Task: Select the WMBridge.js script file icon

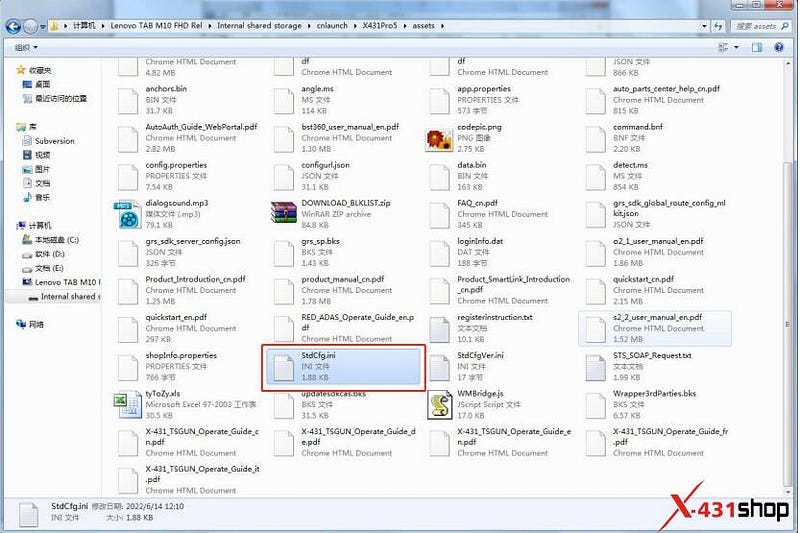Action: tap(440, 404)
